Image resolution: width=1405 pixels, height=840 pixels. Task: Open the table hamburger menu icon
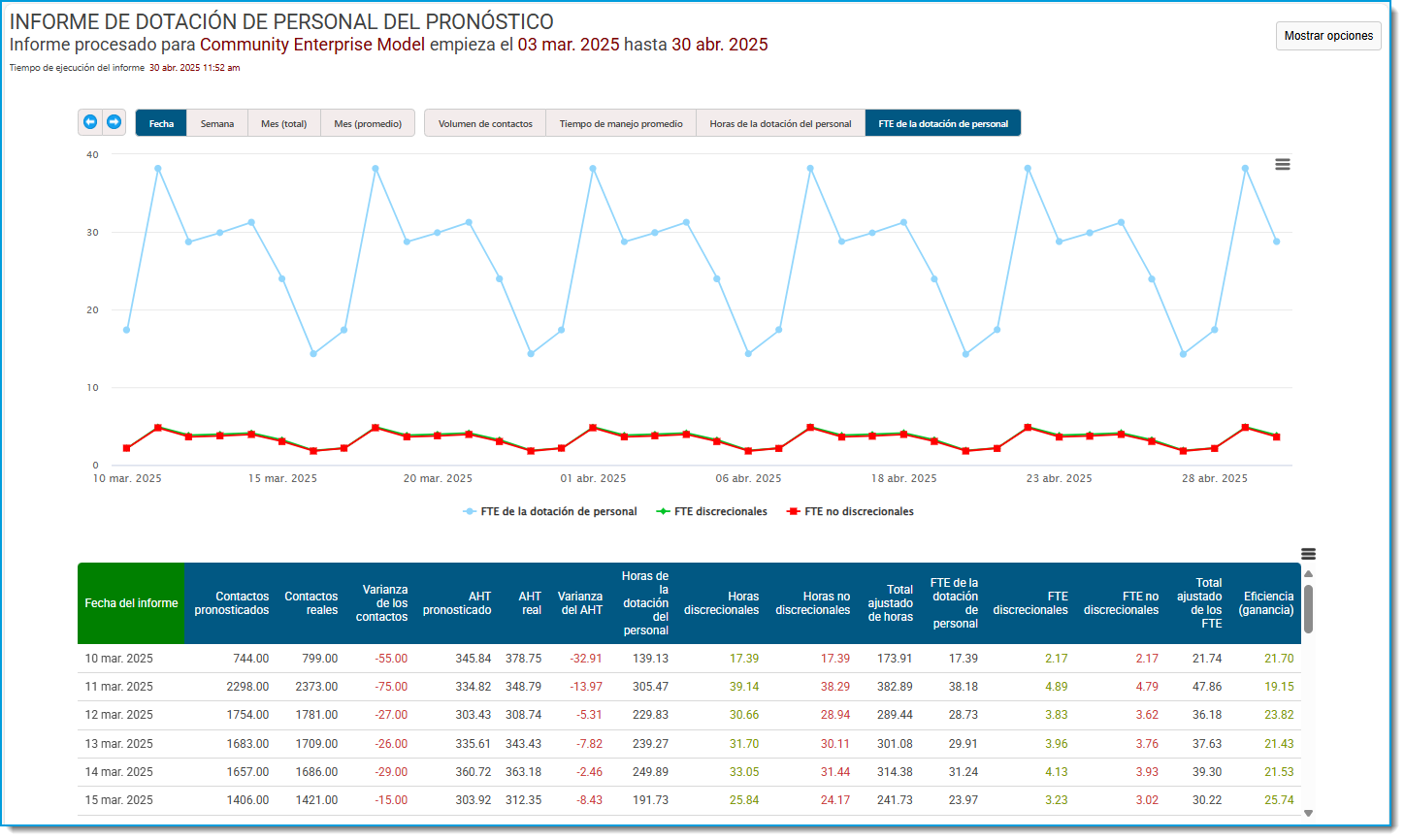1308,554
